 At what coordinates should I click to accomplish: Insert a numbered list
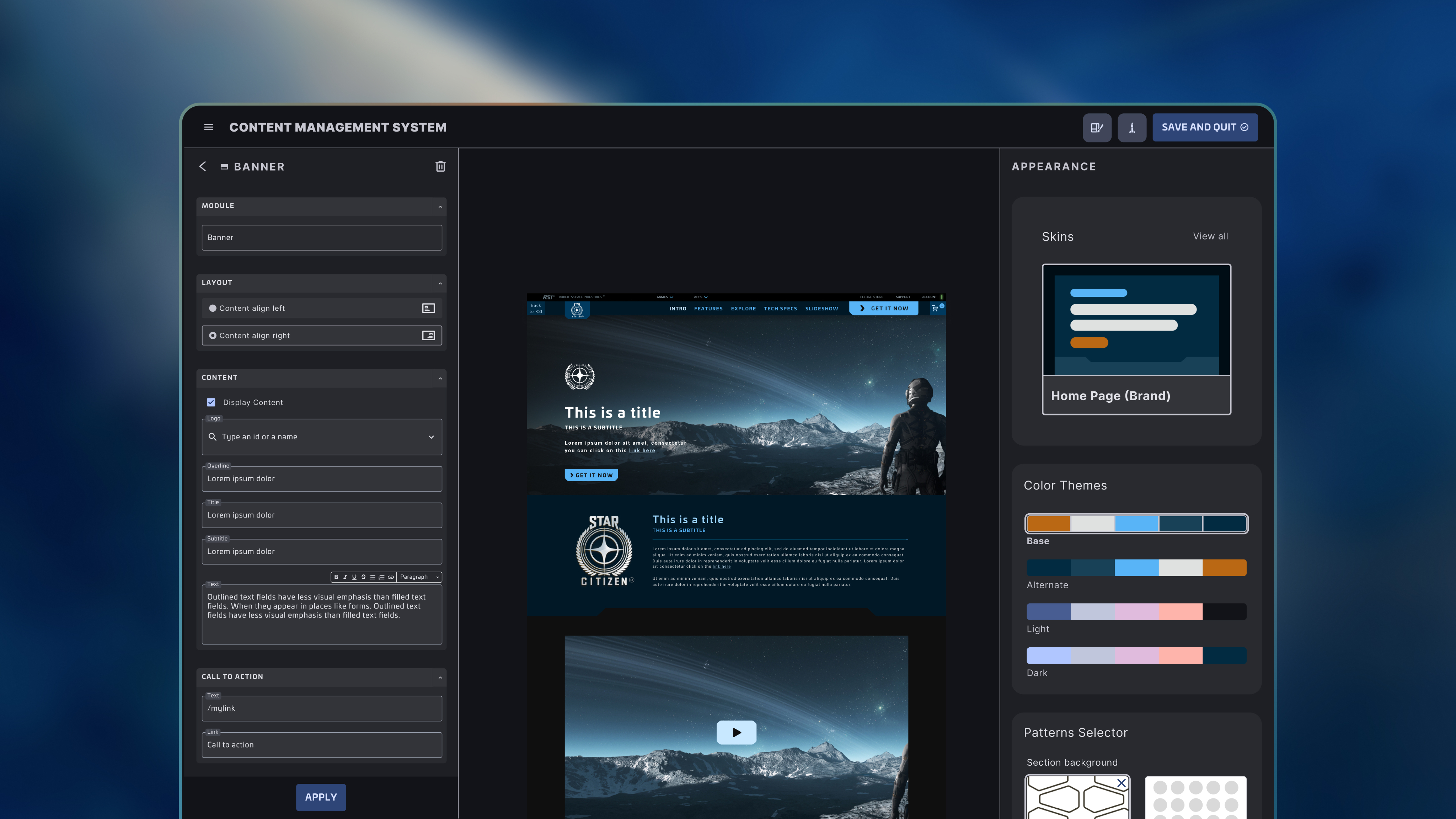(381, 577)
